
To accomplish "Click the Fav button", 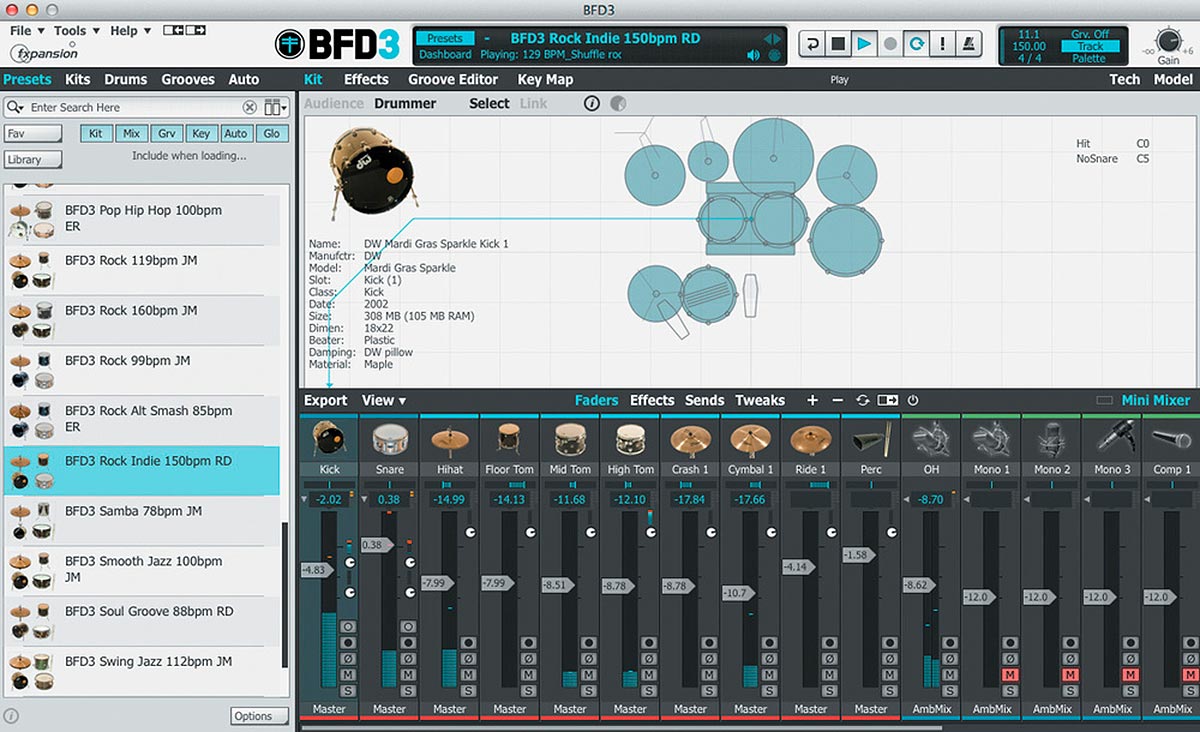I will click(33, 133).
